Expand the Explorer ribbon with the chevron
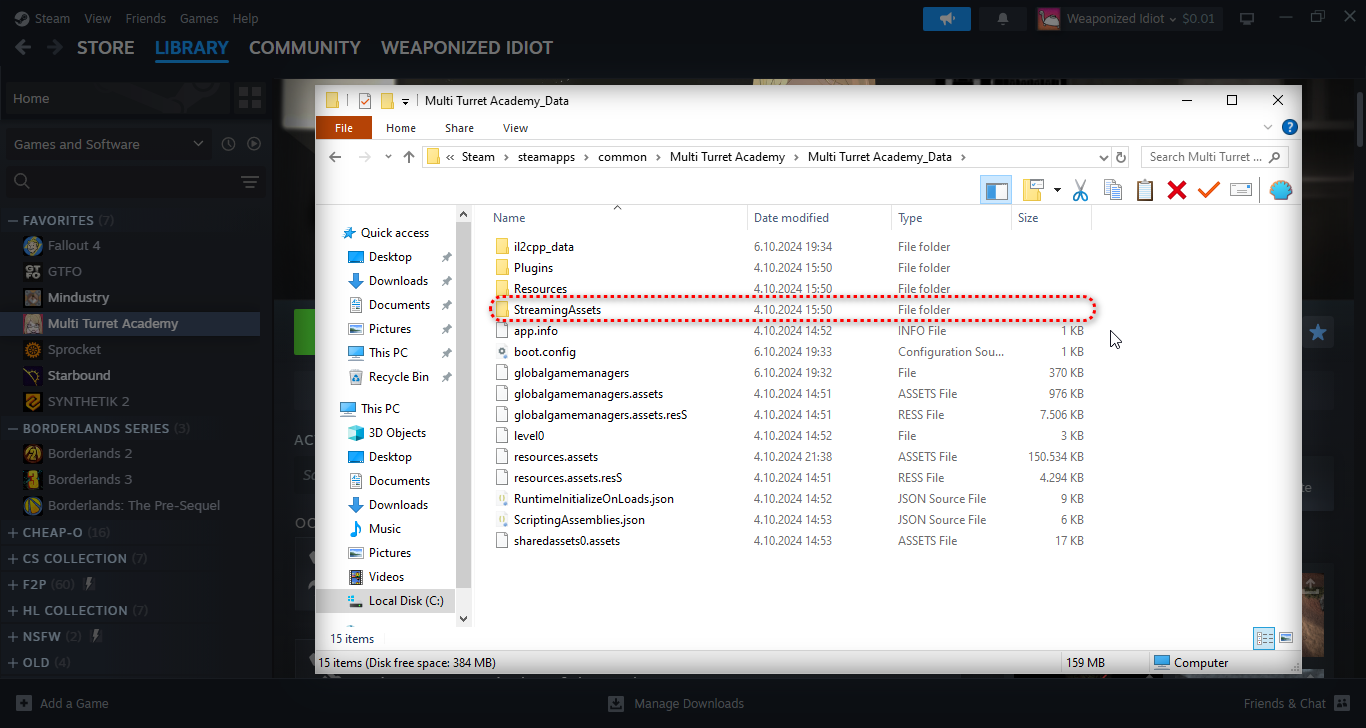The image size is (1366, 728). tap(1269, 128)
